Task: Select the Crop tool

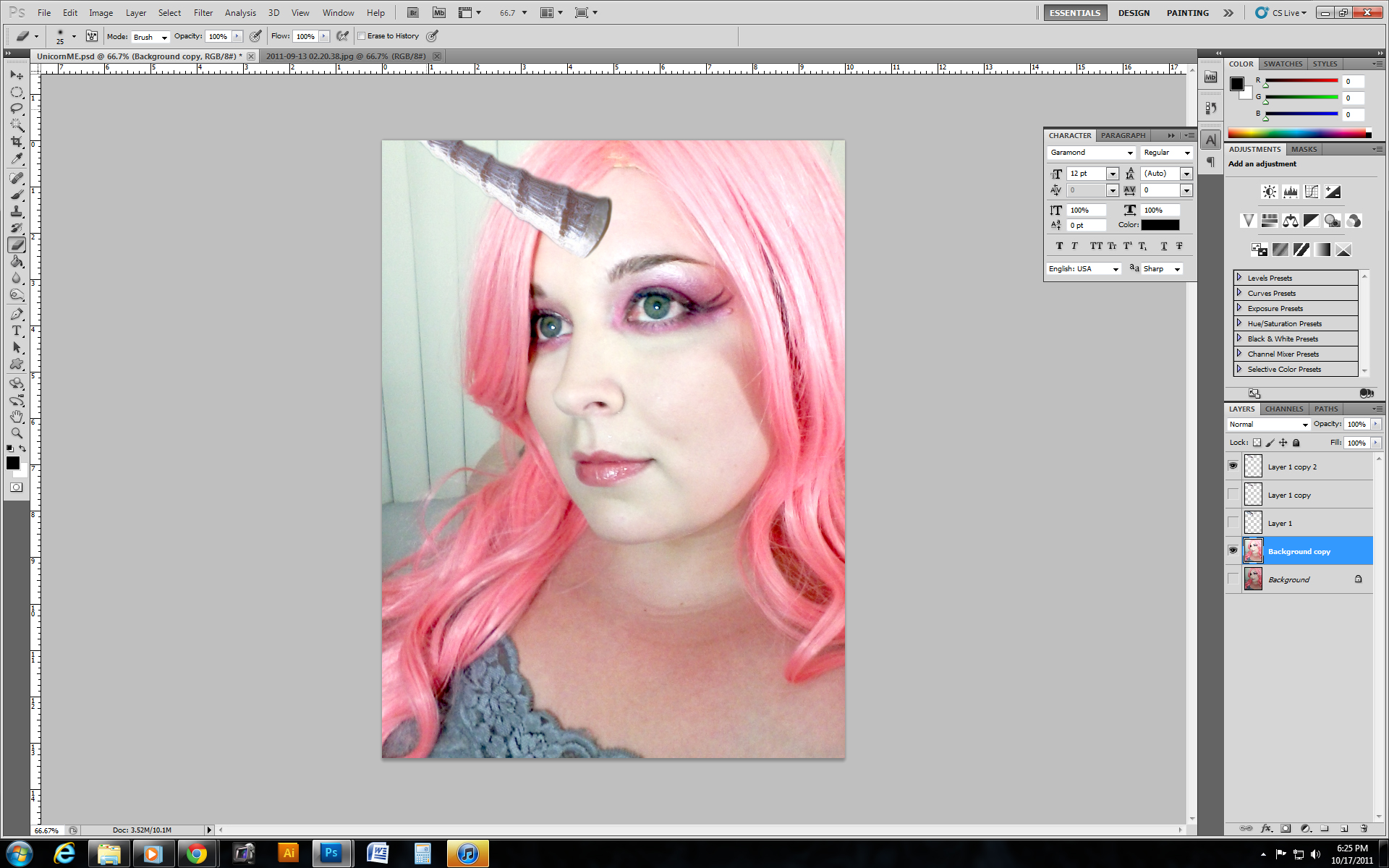Action: point(17,142)
